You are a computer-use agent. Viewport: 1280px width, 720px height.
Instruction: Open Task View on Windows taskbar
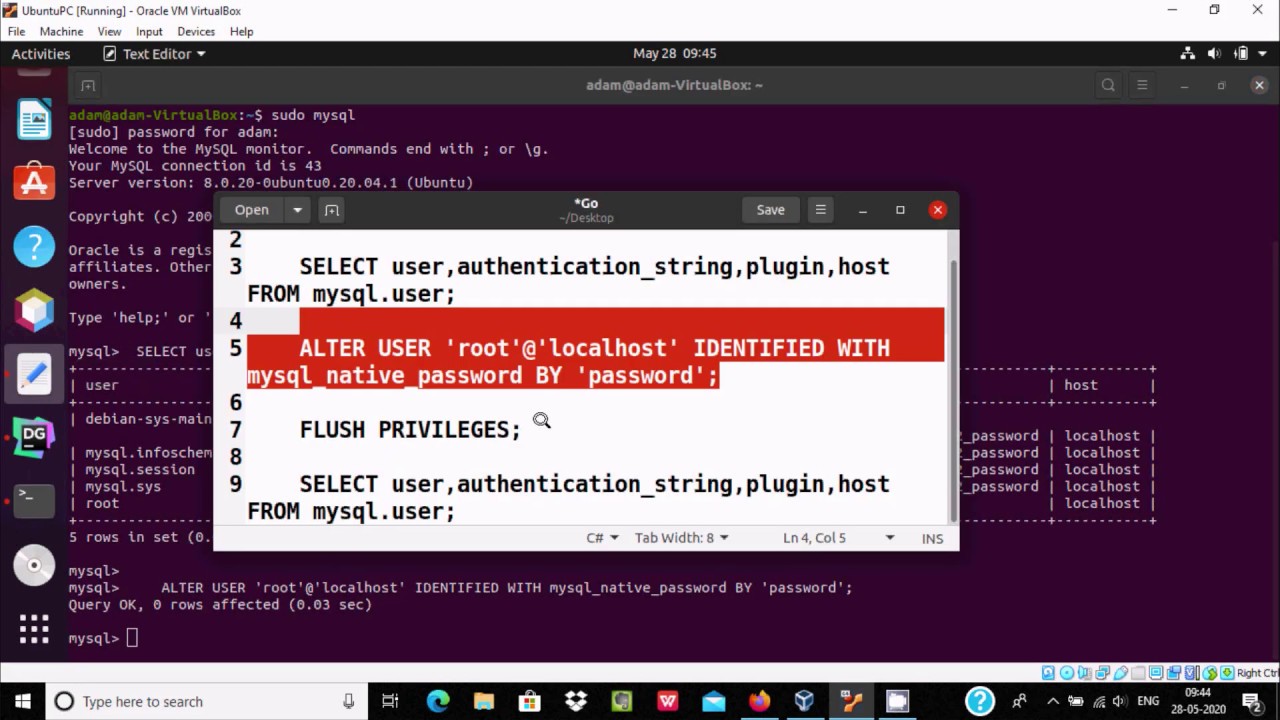pyautogui.click(x=391, y=701)
